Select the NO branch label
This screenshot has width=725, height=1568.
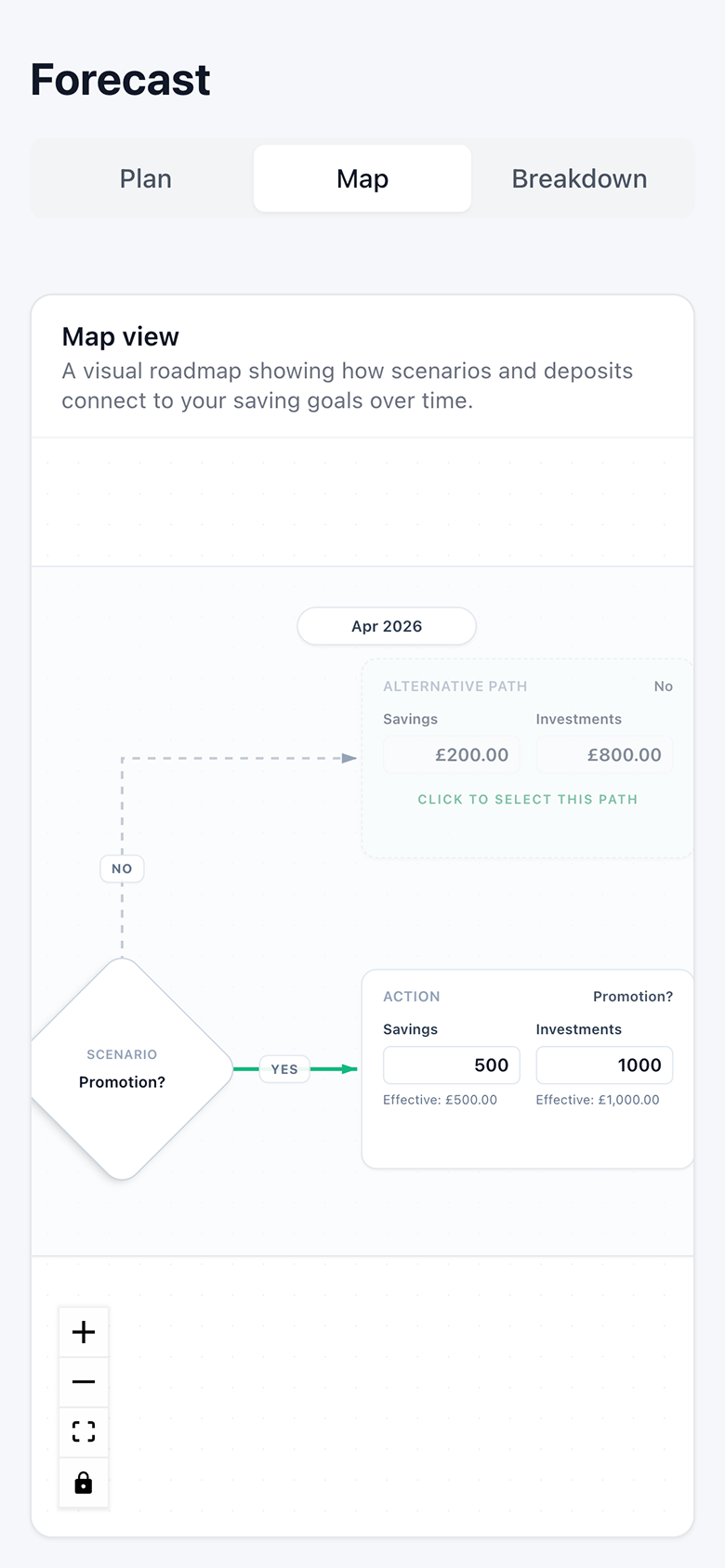122,869
